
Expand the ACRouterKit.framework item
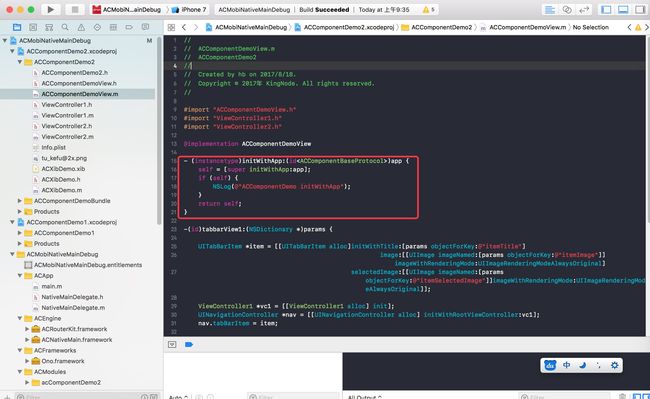click(27, 329)
